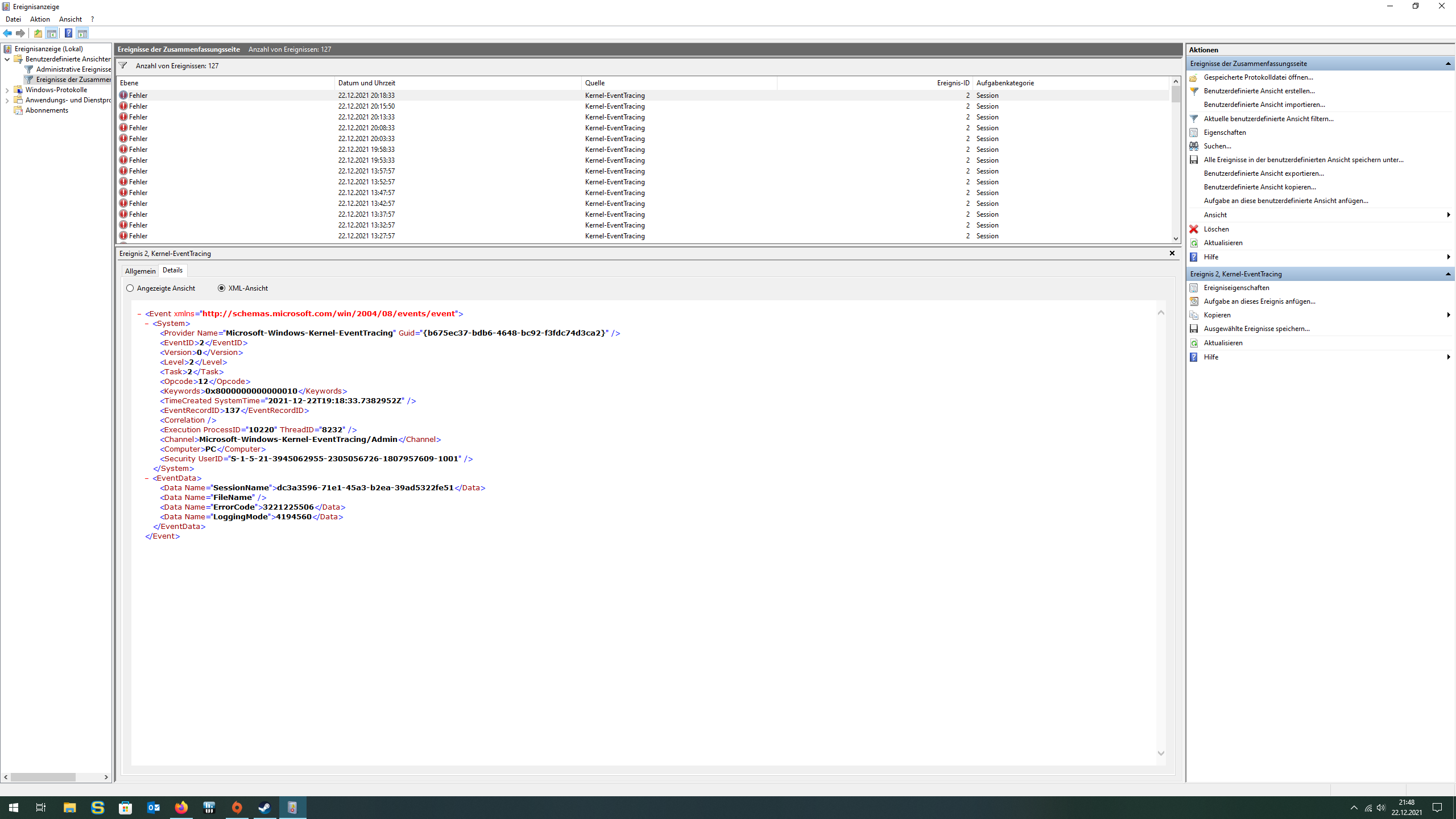Viewport: 1456px width, 819px height.
Task: Expand the Windows-Protokolle tree node
Action: tap(7, 90)
